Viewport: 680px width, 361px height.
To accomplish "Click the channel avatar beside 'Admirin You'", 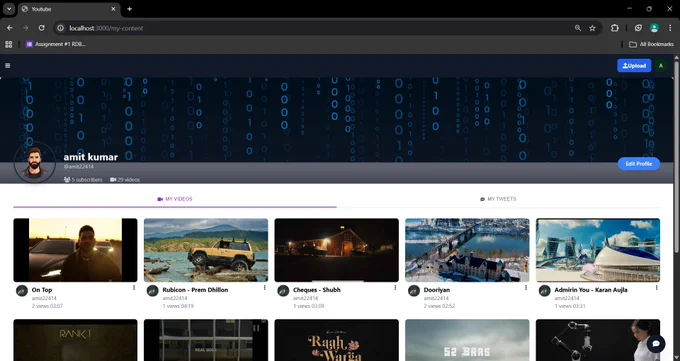I will (x=544, y=291).
